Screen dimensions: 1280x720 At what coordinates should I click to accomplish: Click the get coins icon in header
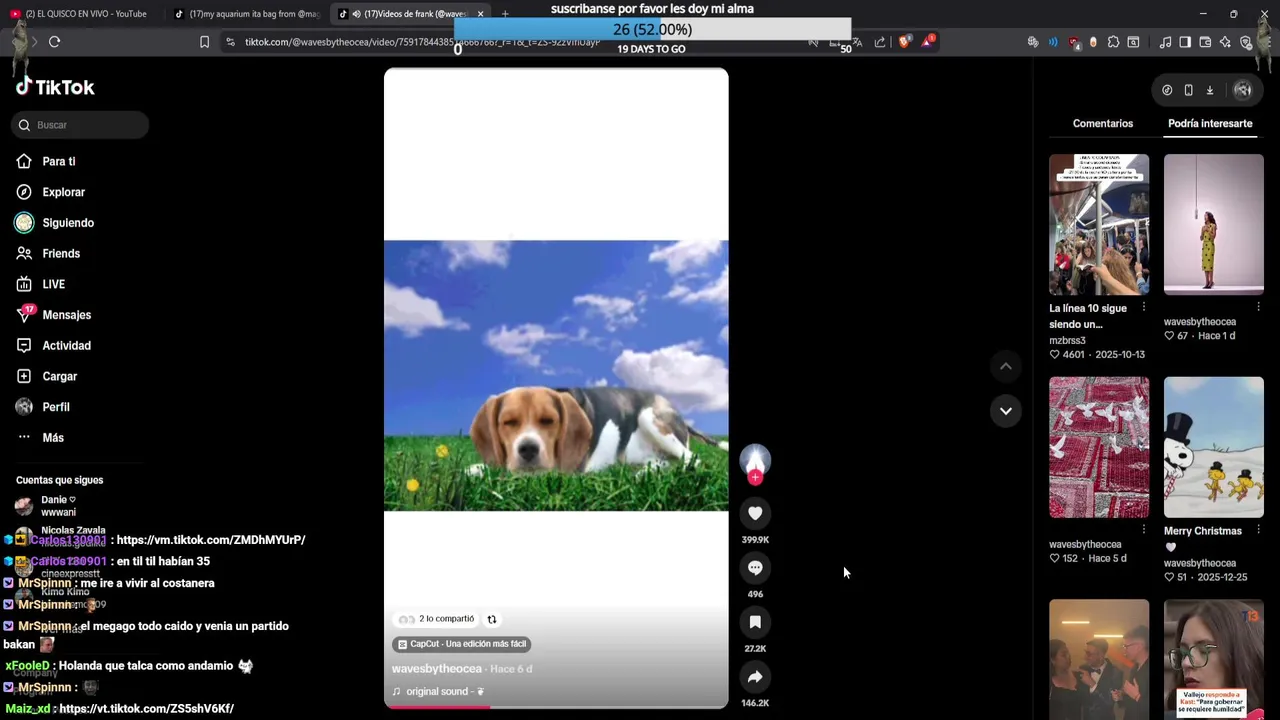tap(1167, 90)
